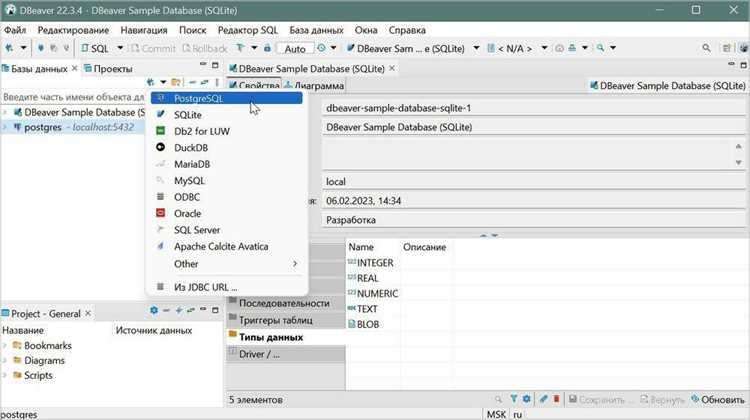This screenshot has width=750, height=420.
Task: Click the transaction mode funnel icon after Rollback
Action: coord(240,48)
